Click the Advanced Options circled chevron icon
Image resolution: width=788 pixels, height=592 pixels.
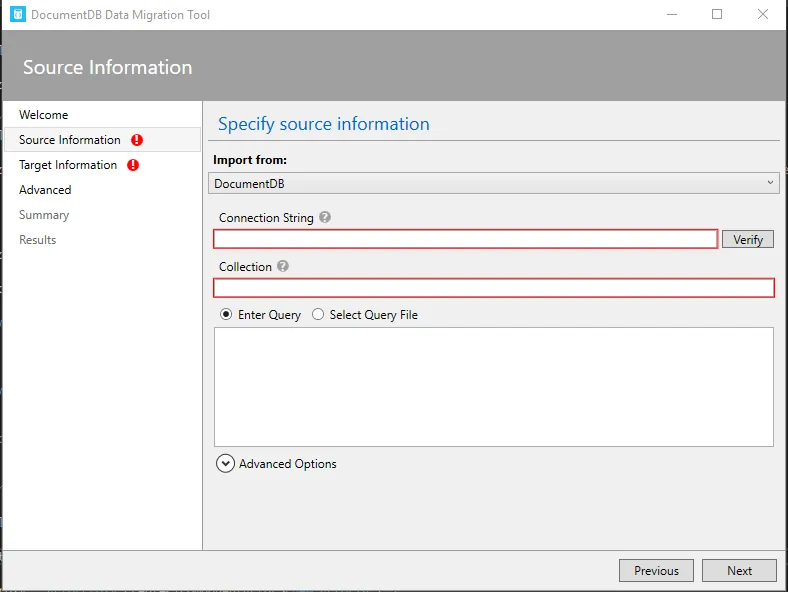[225, 464]
